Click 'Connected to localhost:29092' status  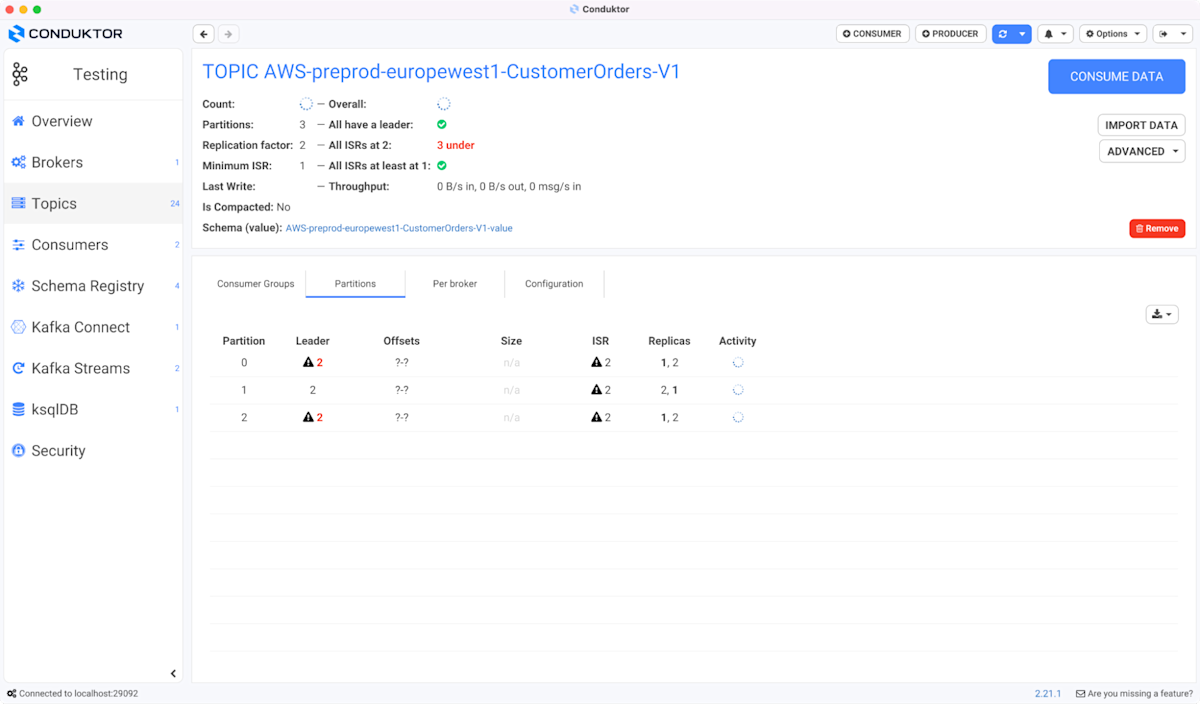click(78, 693)
